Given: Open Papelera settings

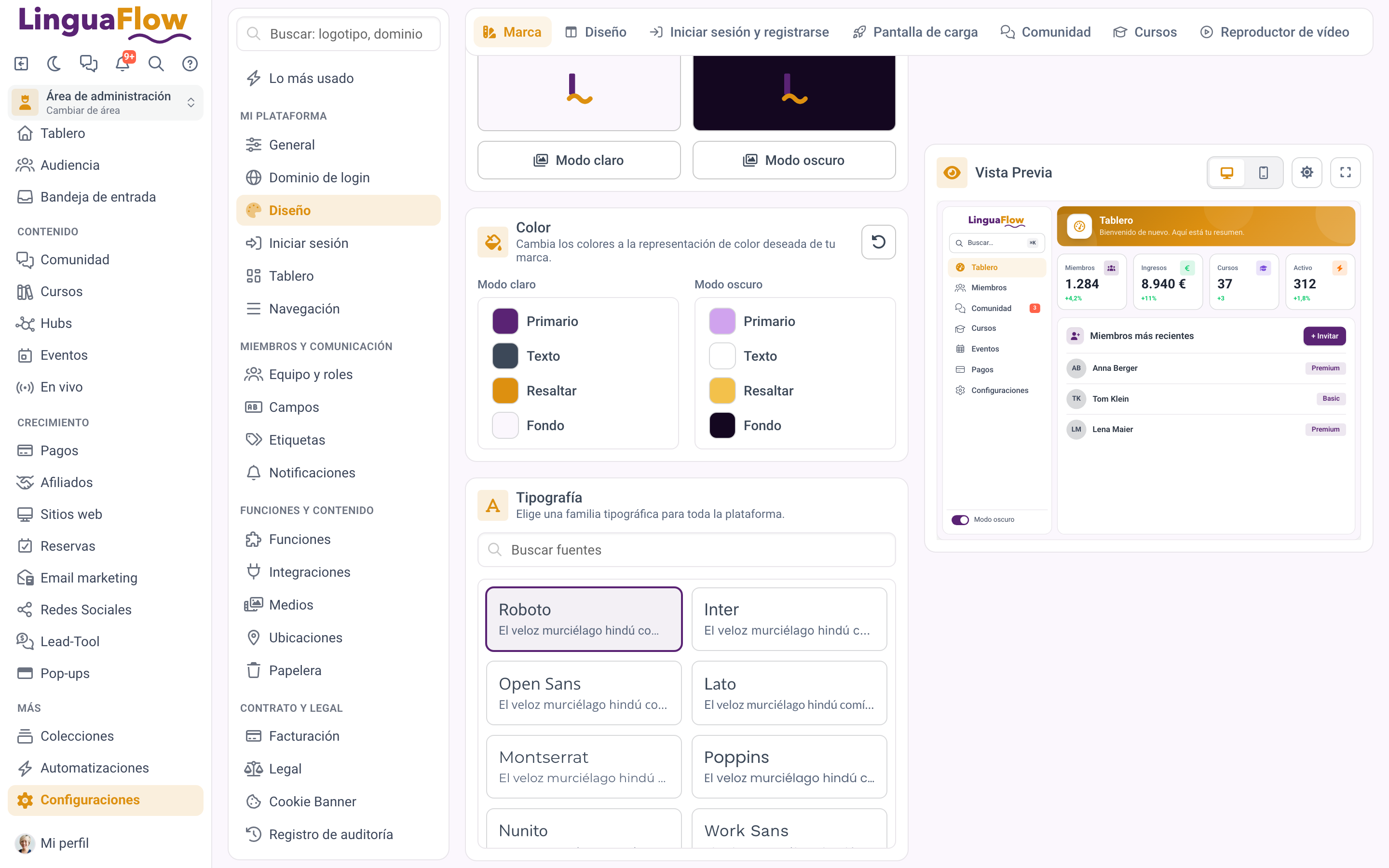Looking at the screenshot, I should point(339,670).
